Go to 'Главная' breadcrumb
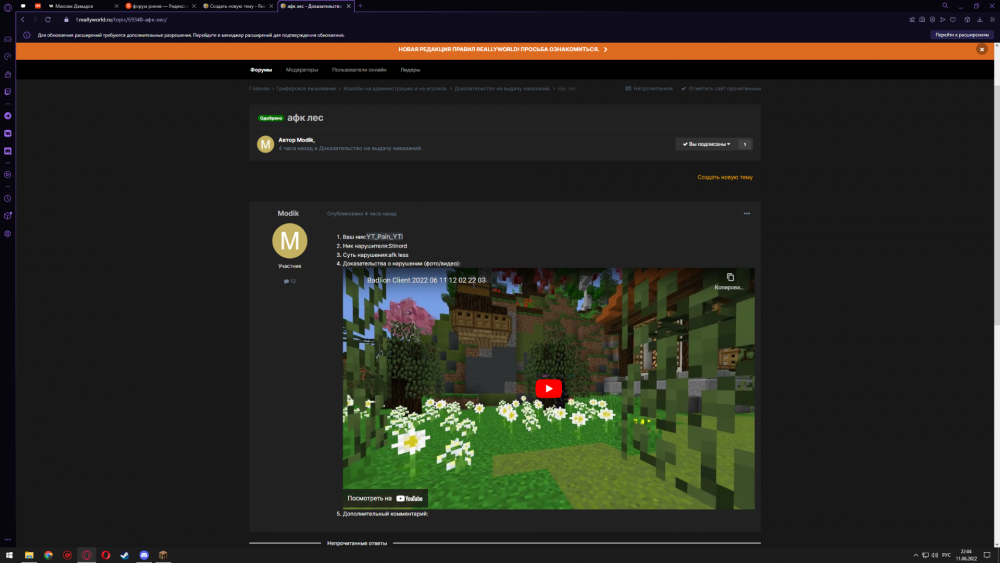 click(x=259, y=89)
